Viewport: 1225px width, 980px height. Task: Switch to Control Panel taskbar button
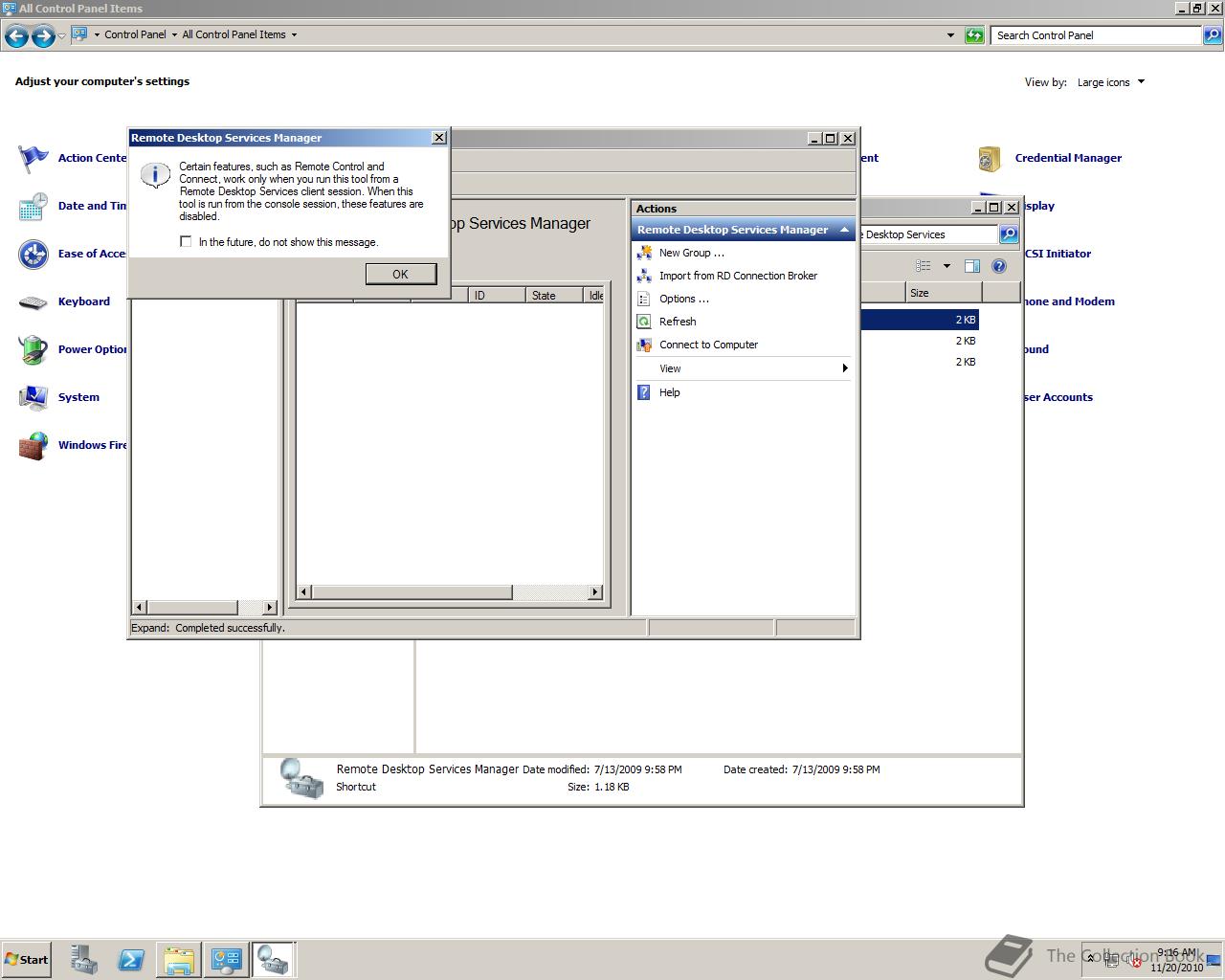click(227, 960)
